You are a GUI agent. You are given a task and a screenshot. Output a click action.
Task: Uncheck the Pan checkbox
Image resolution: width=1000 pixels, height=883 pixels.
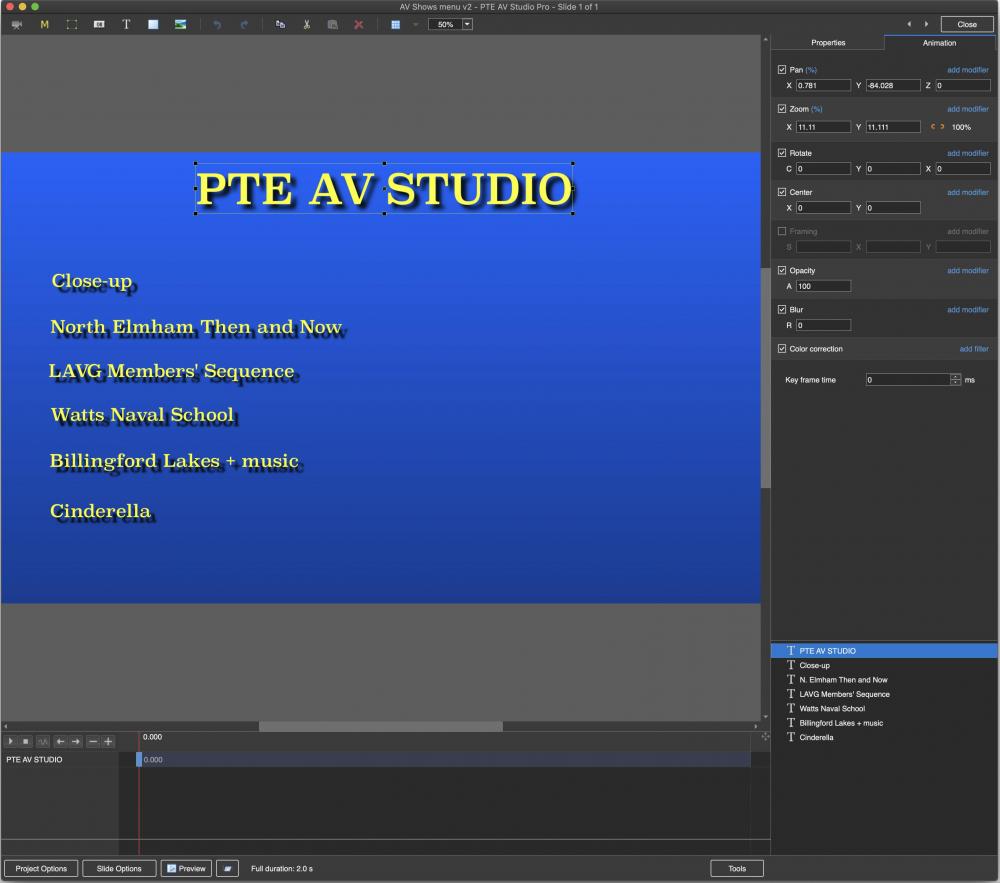782,69
